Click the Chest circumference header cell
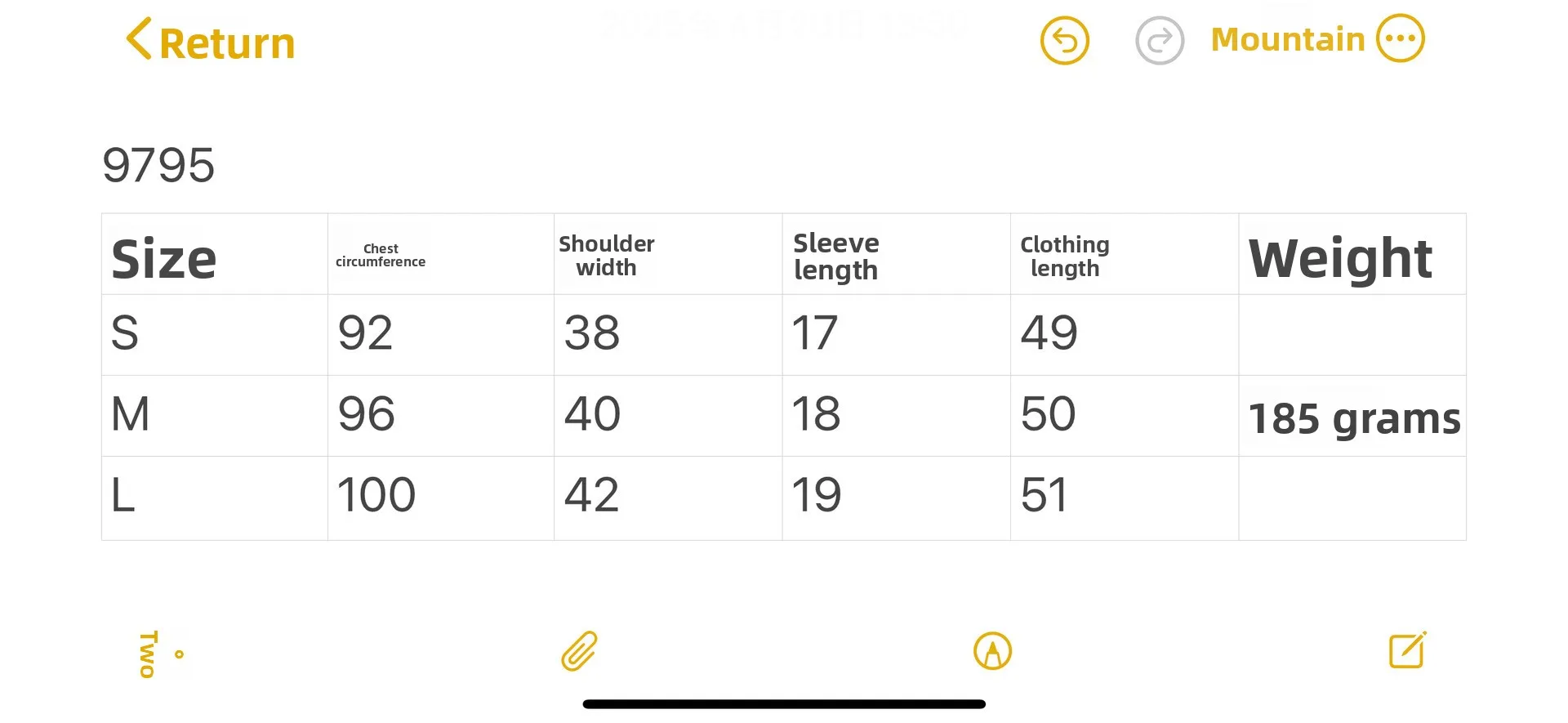Image resolution: width=1568 pixels, height=723 pixels. [x=441, y=254]
